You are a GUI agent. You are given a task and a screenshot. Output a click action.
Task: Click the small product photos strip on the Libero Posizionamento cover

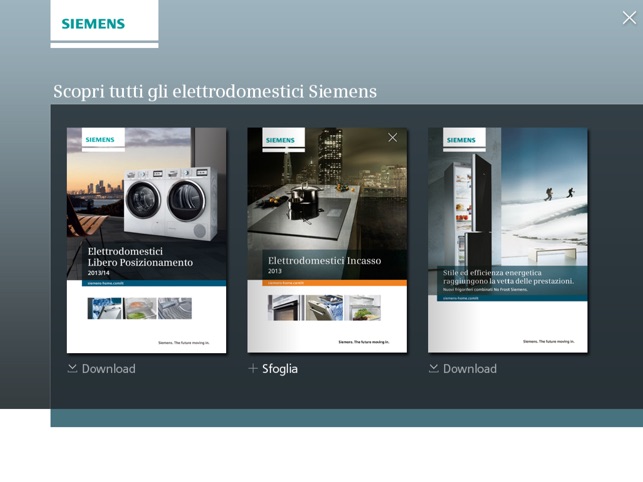pyautogui.click(x=139, y=308)
